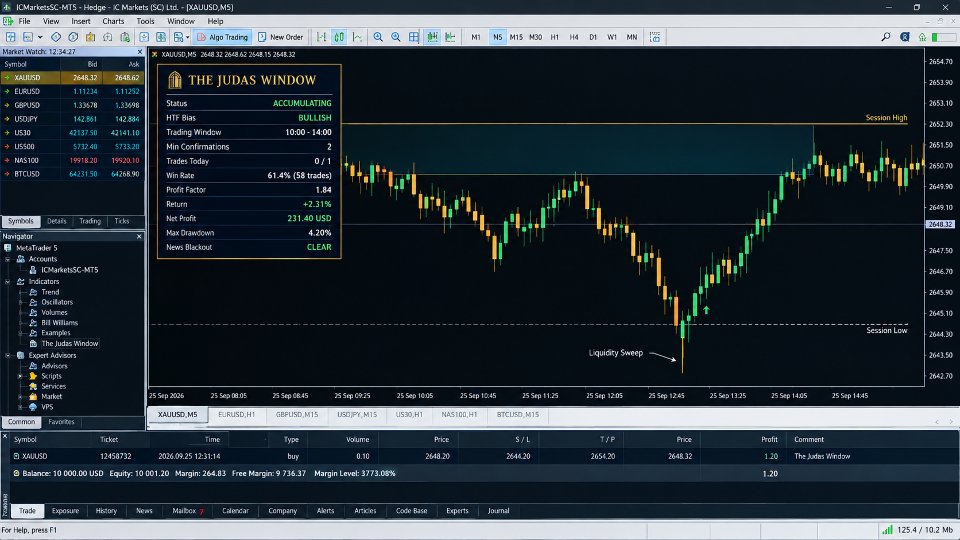Open the search magnifier icon
This screenshot has width=960, height=540.
885,37
